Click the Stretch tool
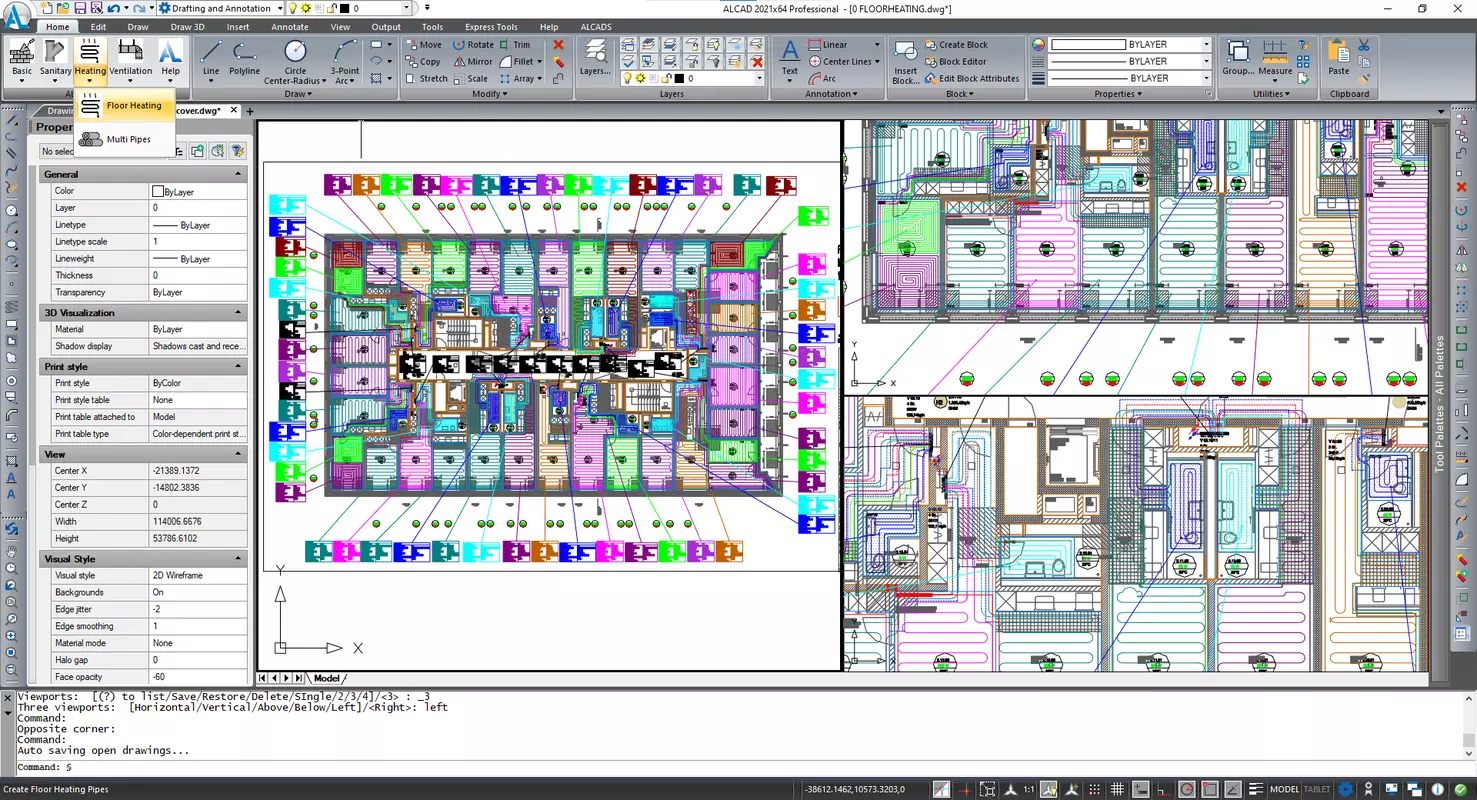The width and height of the screenshot is (1477, 800). [426, 78]
